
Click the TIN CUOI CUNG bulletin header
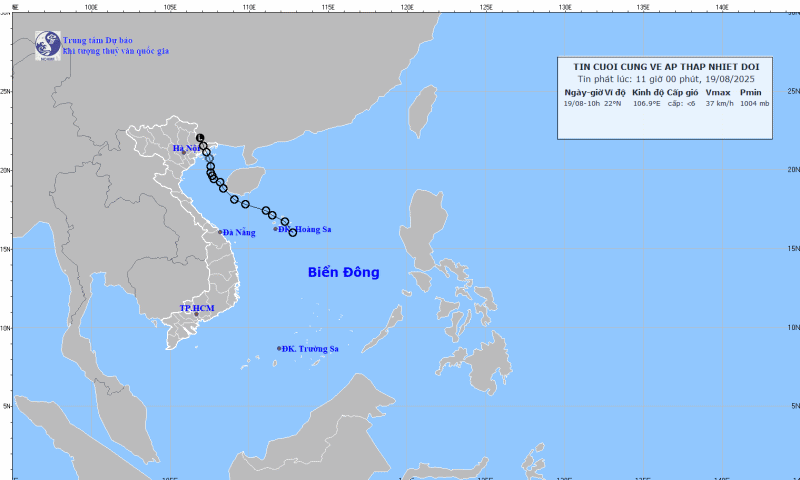tap(666, 67)
